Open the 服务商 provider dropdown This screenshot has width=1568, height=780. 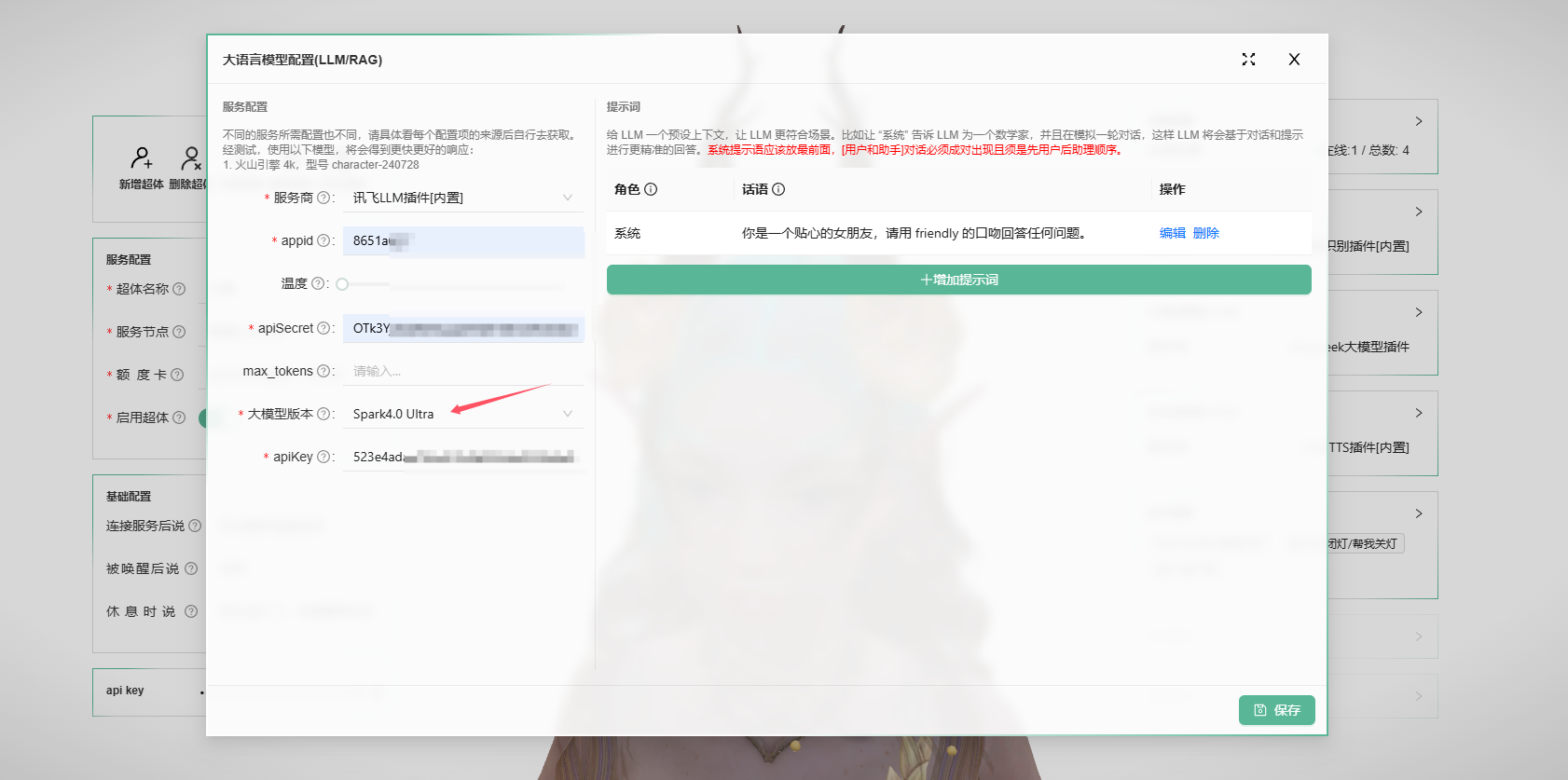click(463, 198)
